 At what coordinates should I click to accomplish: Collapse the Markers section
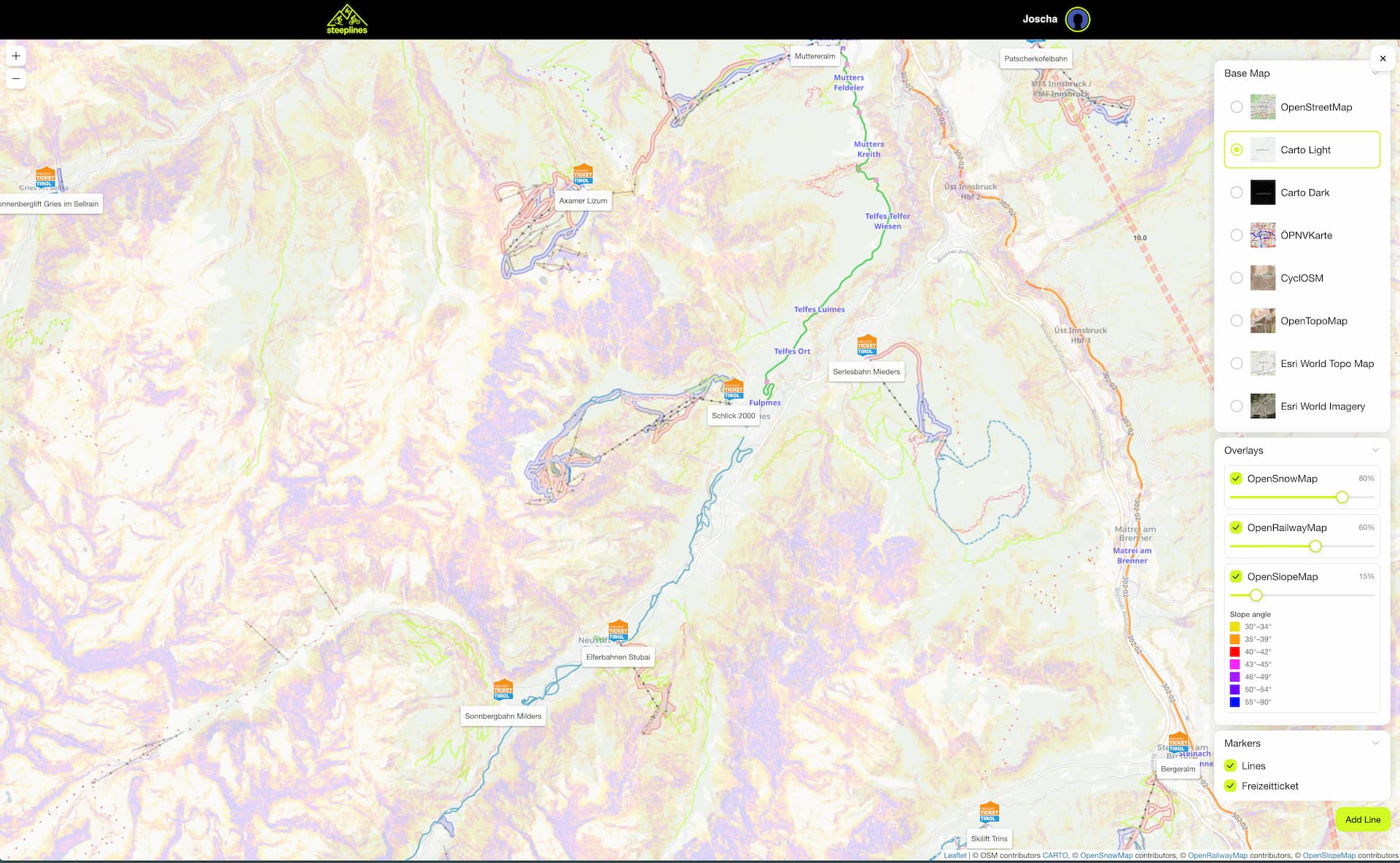(1375, 743)
